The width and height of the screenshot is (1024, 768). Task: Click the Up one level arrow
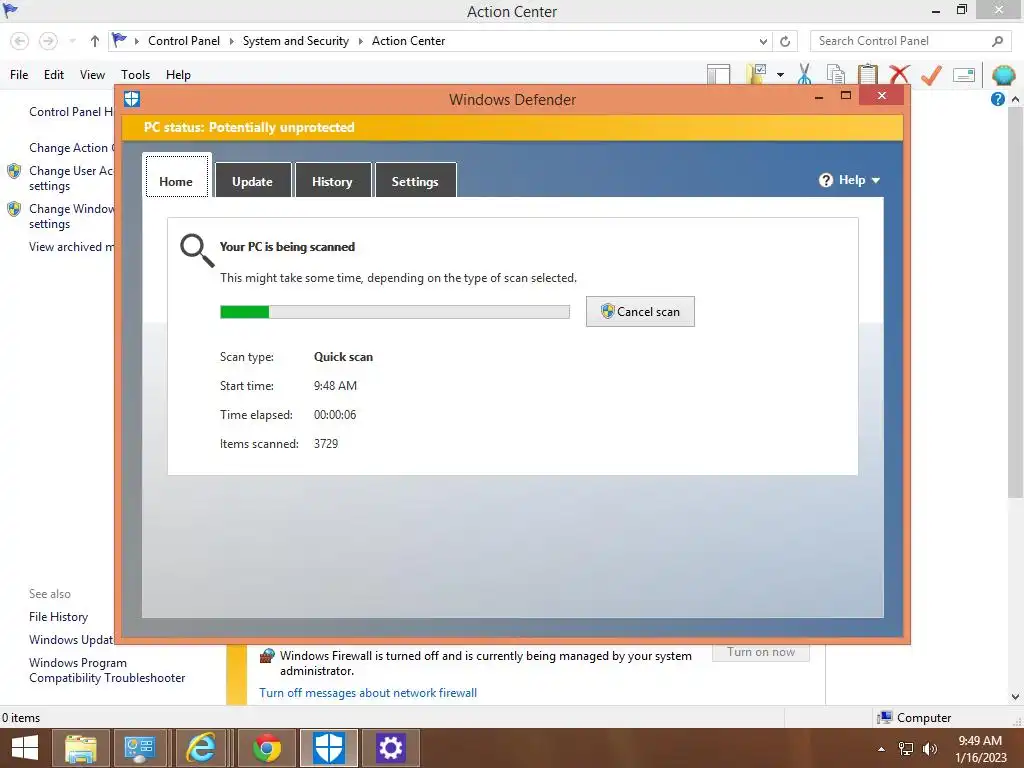coord(95,41)
